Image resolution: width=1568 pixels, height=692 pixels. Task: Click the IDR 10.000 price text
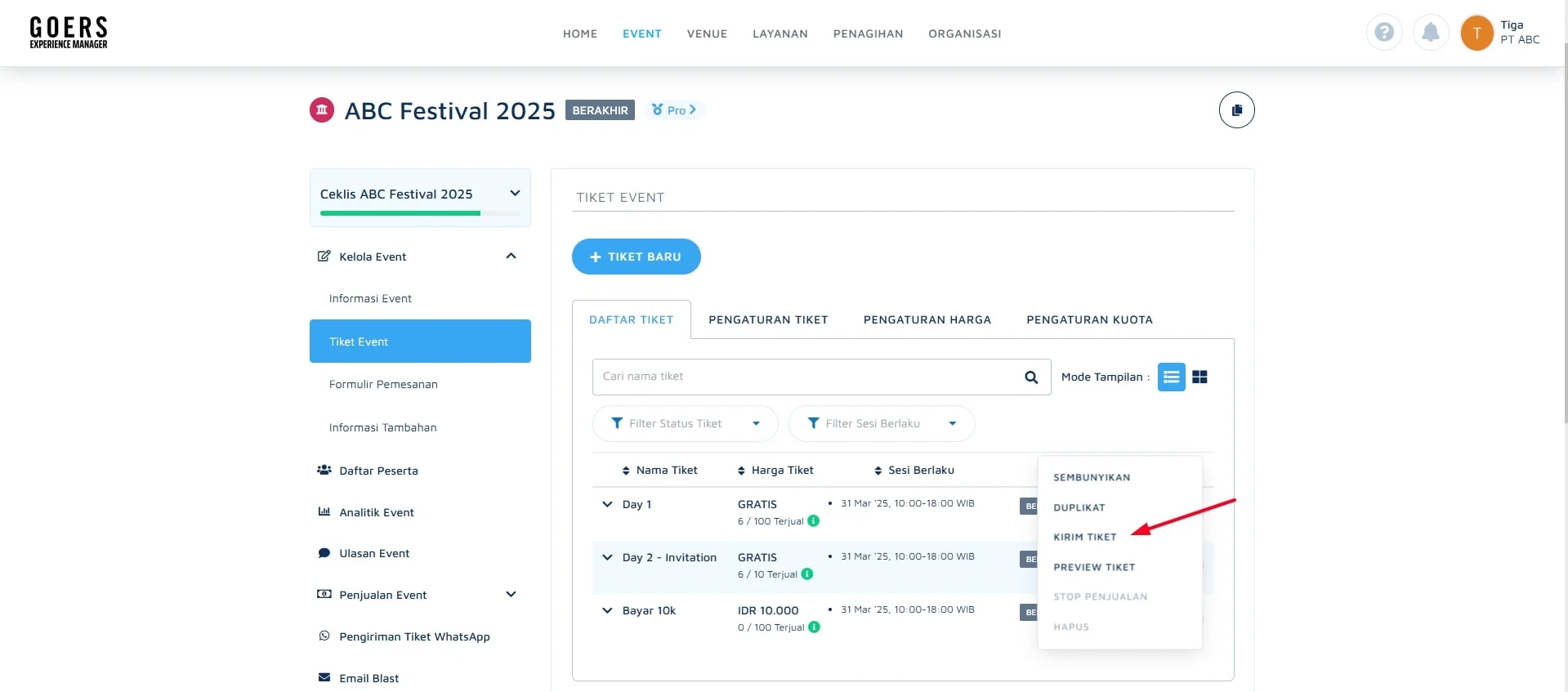768,610
